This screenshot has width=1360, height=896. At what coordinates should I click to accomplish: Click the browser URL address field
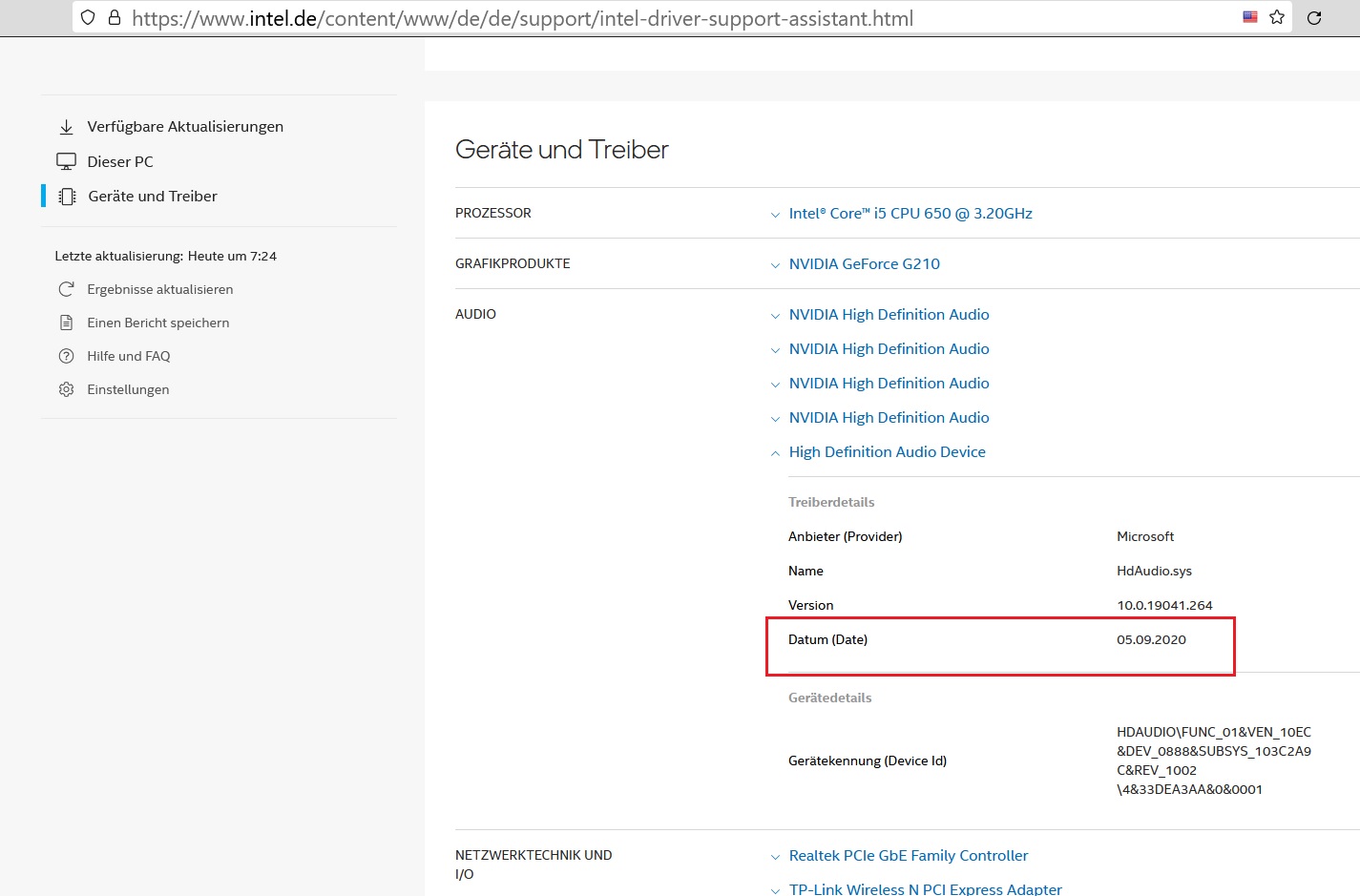(682, 17)
